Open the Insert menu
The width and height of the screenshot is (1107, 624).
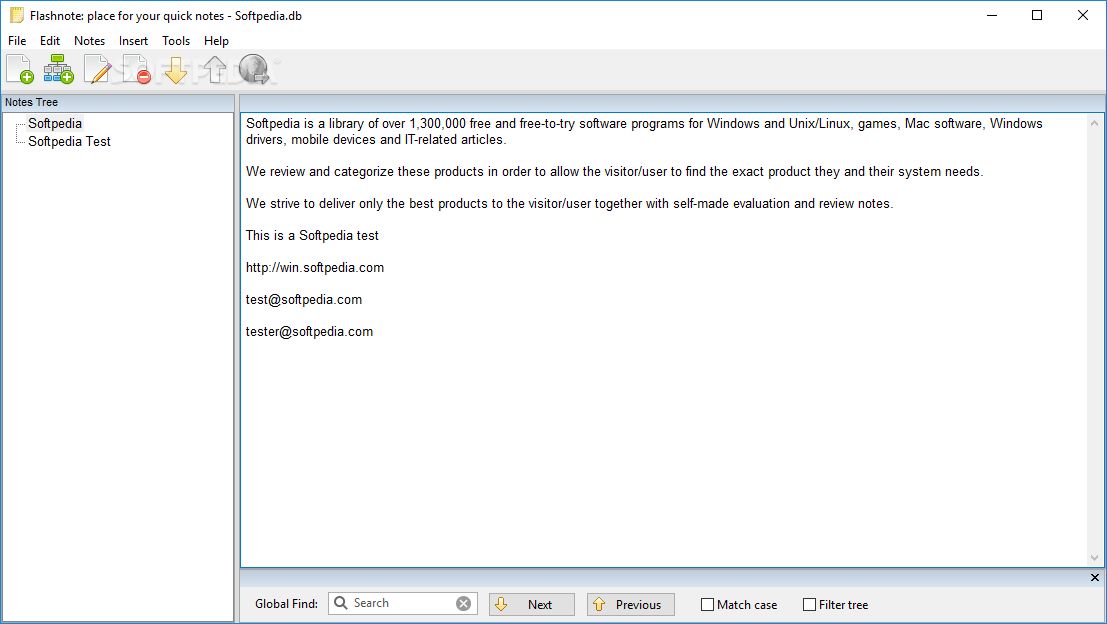coord(133,41)
